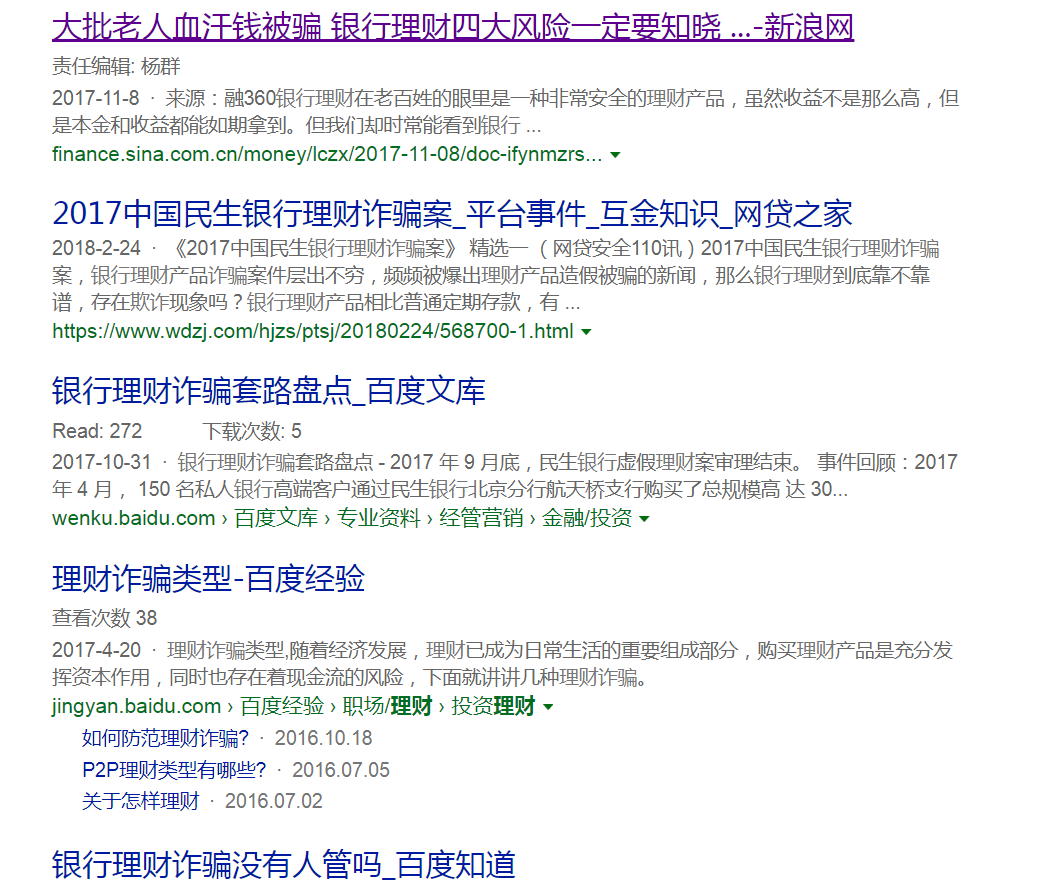Click the 百度文库 breadcrumb segment
Screen dimensions: 1059x895
[276, 518]
